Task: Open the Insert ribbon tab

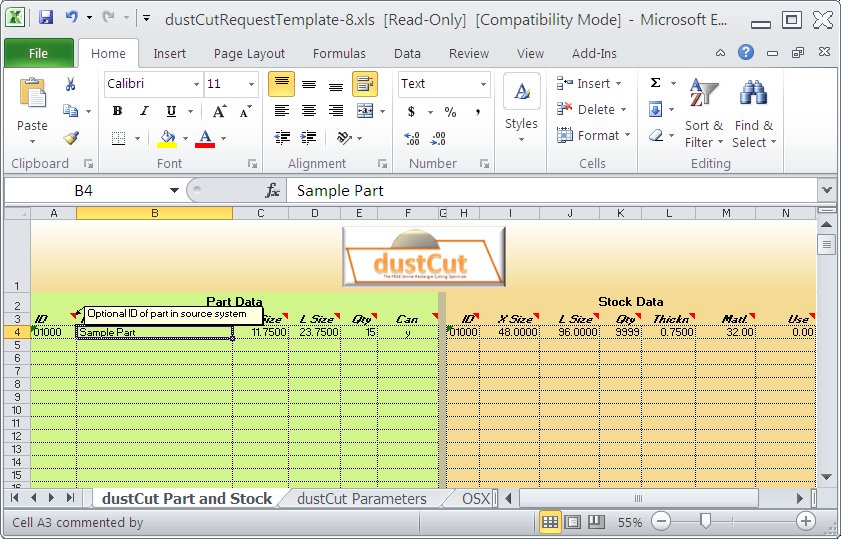Action: [x=169, y=54]
